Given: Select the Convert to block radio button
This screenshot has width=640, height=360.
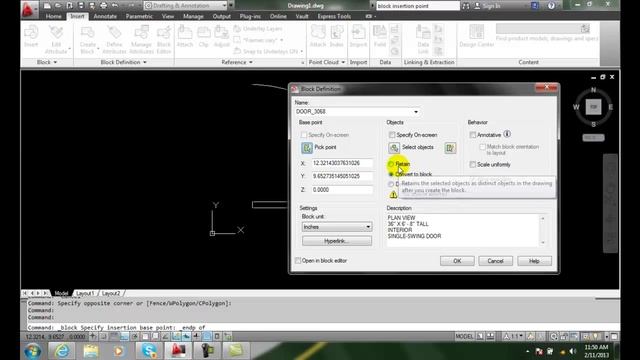Looking at the screenshot, I should pos(391,174).
